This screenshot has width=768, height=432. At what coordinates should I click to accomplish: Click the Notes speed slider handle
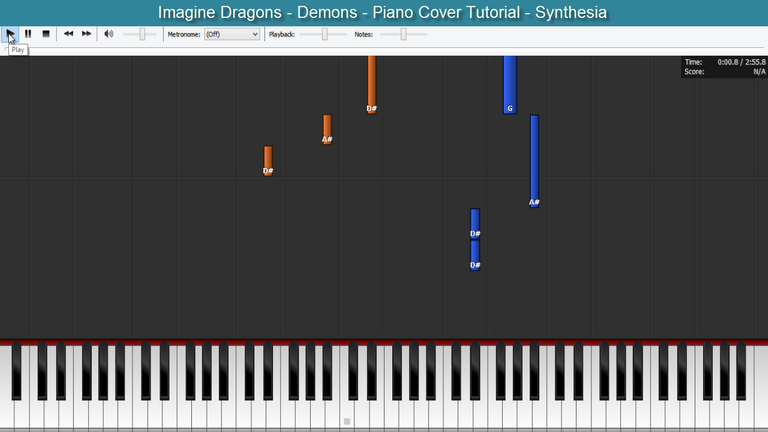click(x=403, y=34)
